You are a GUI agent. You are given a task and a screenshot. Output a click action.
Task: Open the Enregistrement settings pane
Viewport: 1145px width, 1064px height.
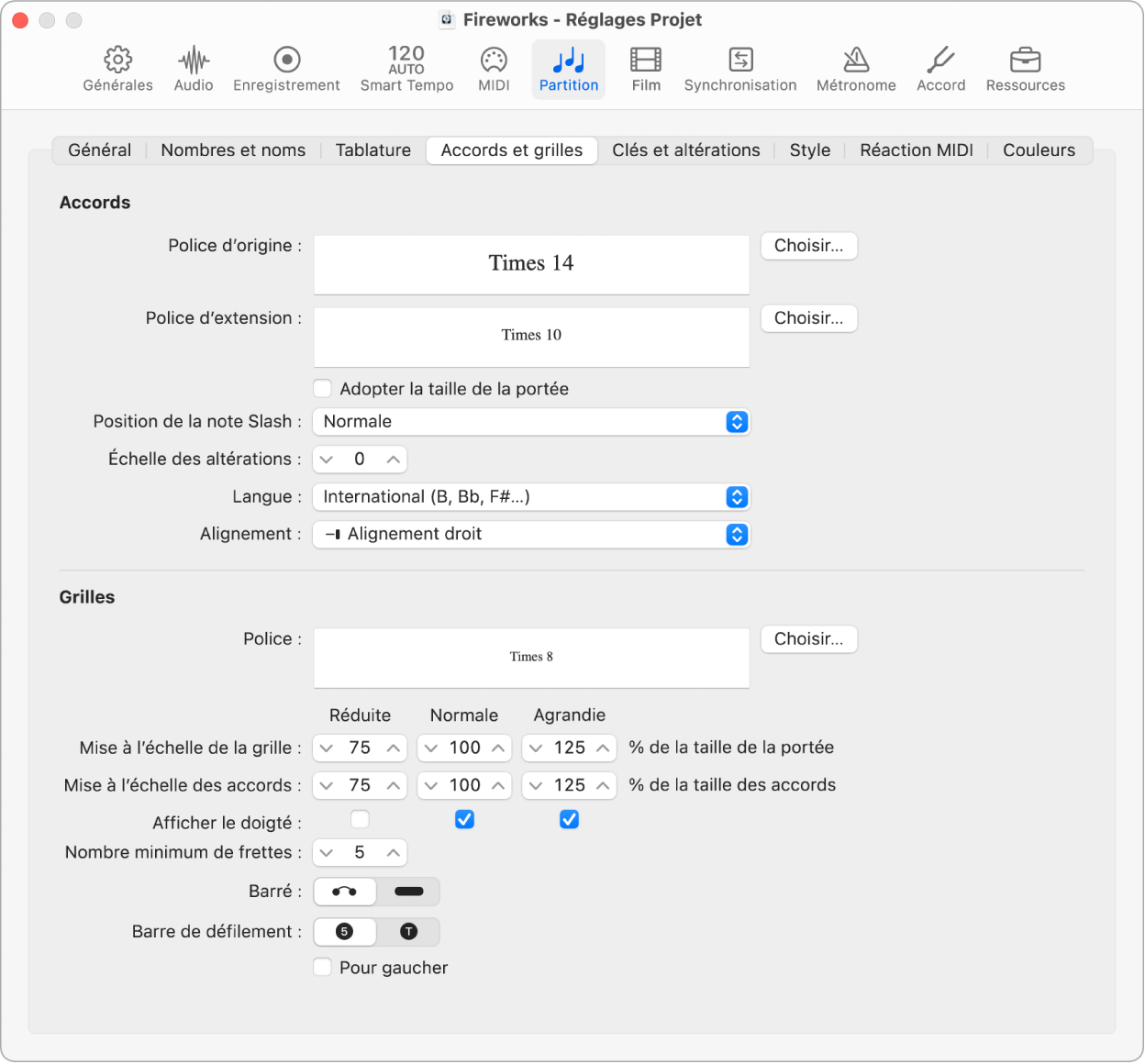[x=286, y=70]
